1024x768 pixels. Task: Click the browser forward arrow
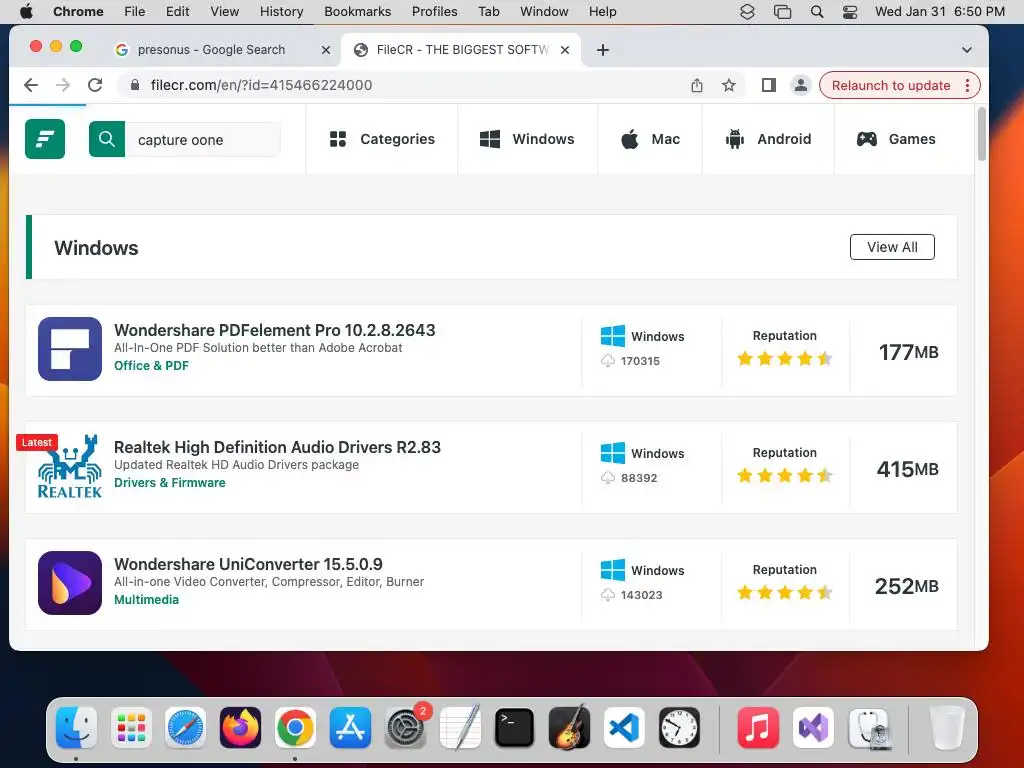(x=63, y=85)
